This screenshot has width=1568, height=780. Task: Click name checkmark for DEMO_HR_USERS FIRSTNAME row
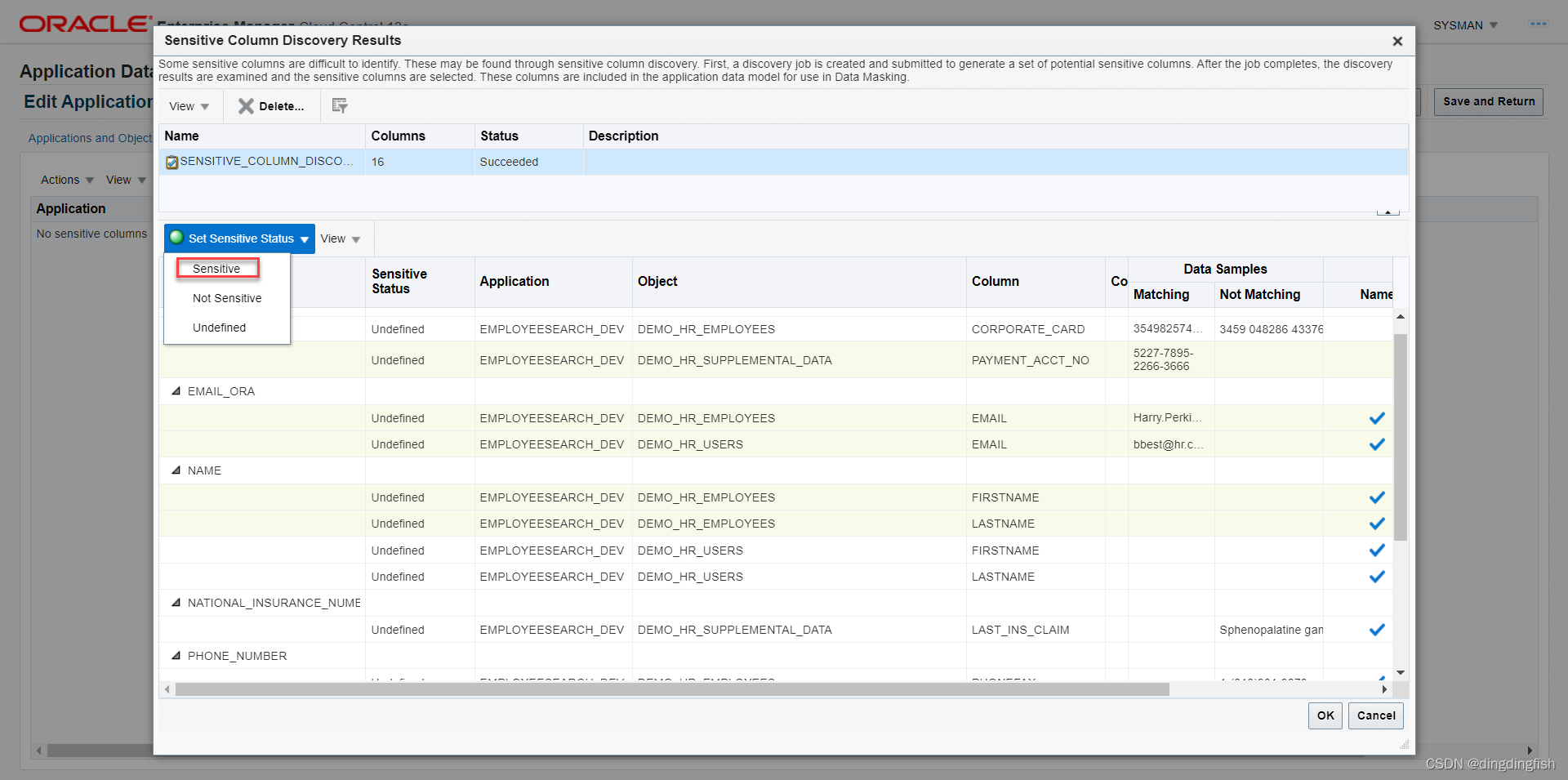pyautogui.click(x=1377, y=550)
